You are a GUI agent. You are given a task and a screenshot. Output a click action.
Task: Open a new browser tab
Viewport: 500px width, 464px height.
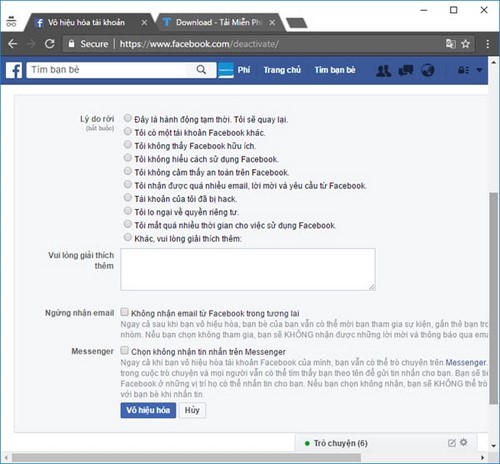coord(297,23)
